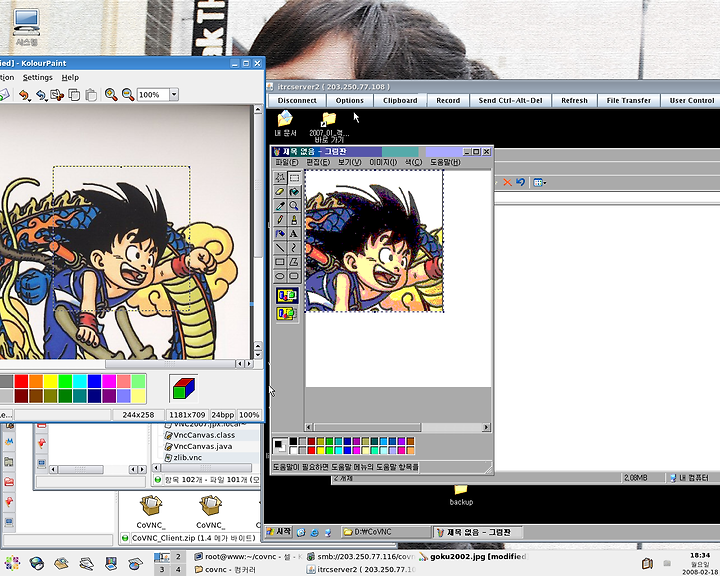
Task: Click the Refresh button in VNC viewer
Action: [574, 100]
